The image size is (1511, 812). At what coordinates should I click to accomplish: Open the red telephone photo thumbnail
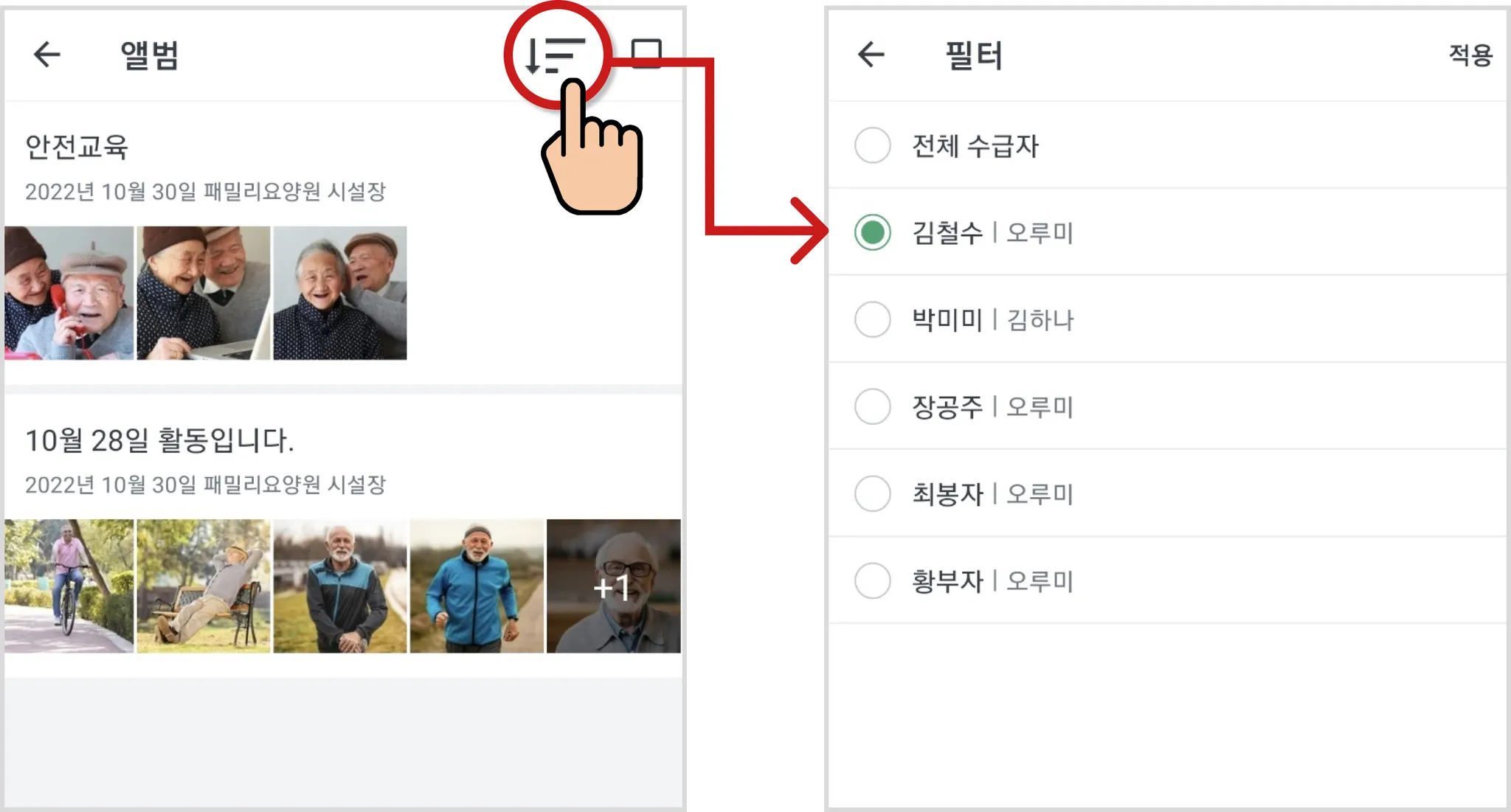click(x=69, y=293)
